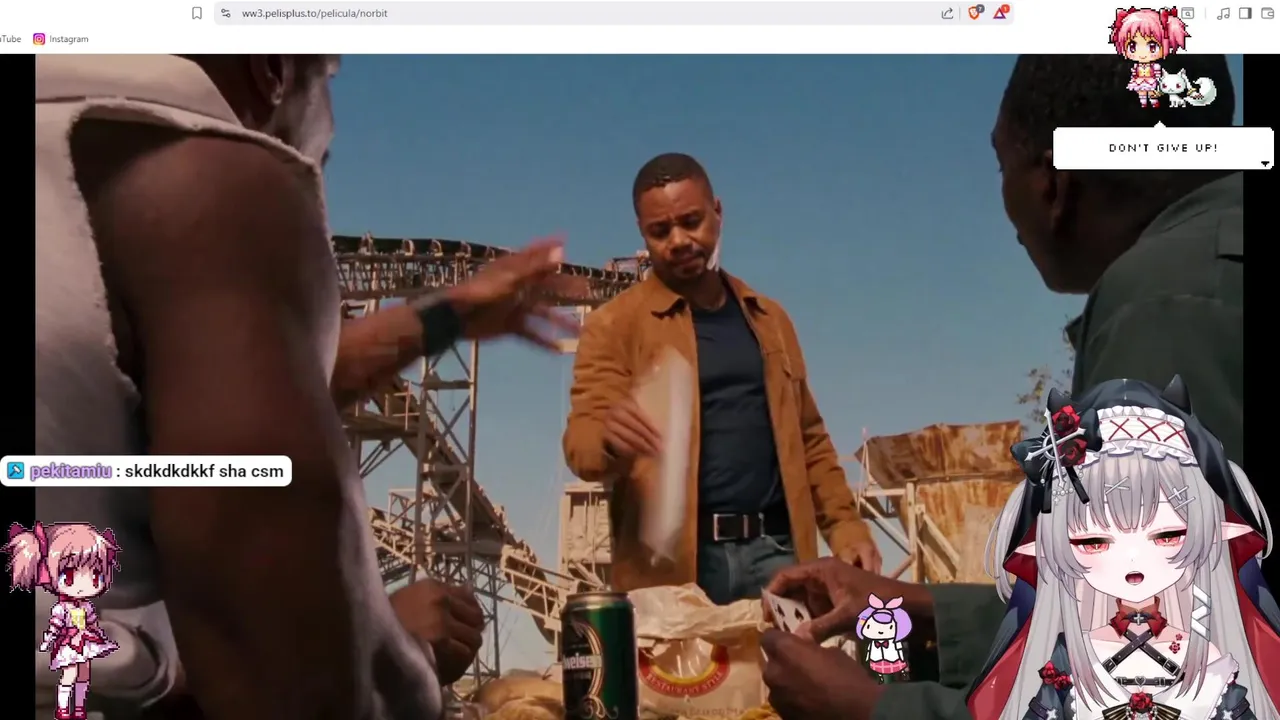Toggle the browser sidebar panel icon

[1245, 13]
